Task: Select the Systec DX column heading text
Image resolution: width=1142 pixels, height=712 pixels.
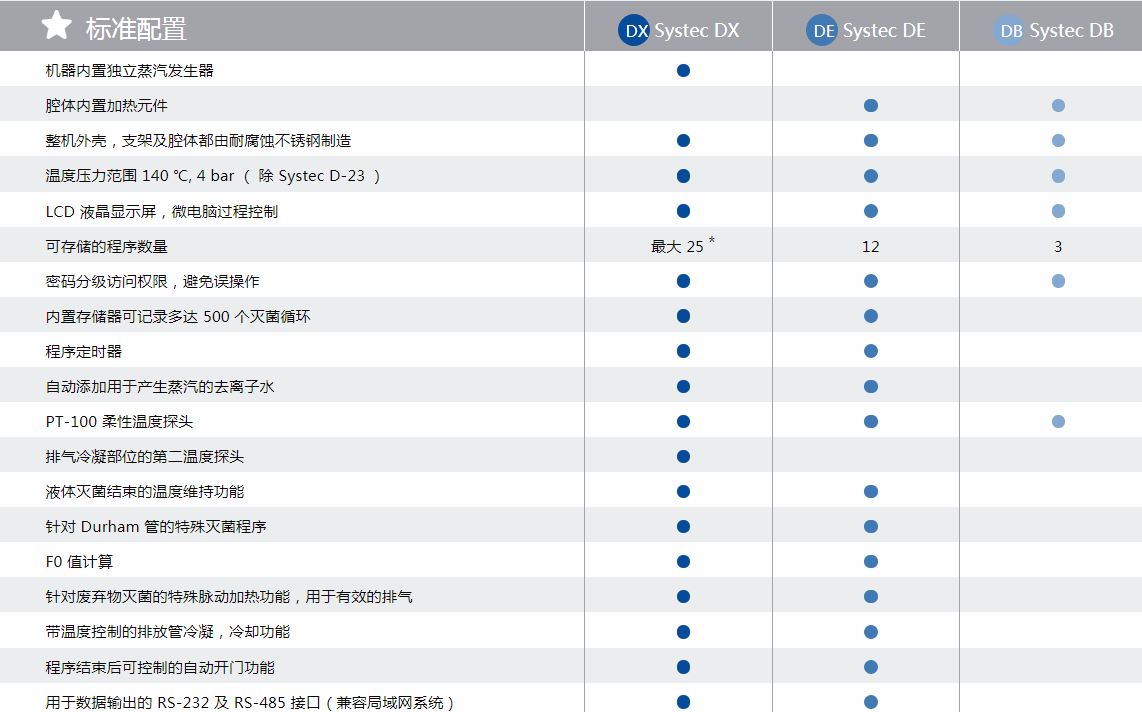Action: pyautogui.click(x=697, y=31)
